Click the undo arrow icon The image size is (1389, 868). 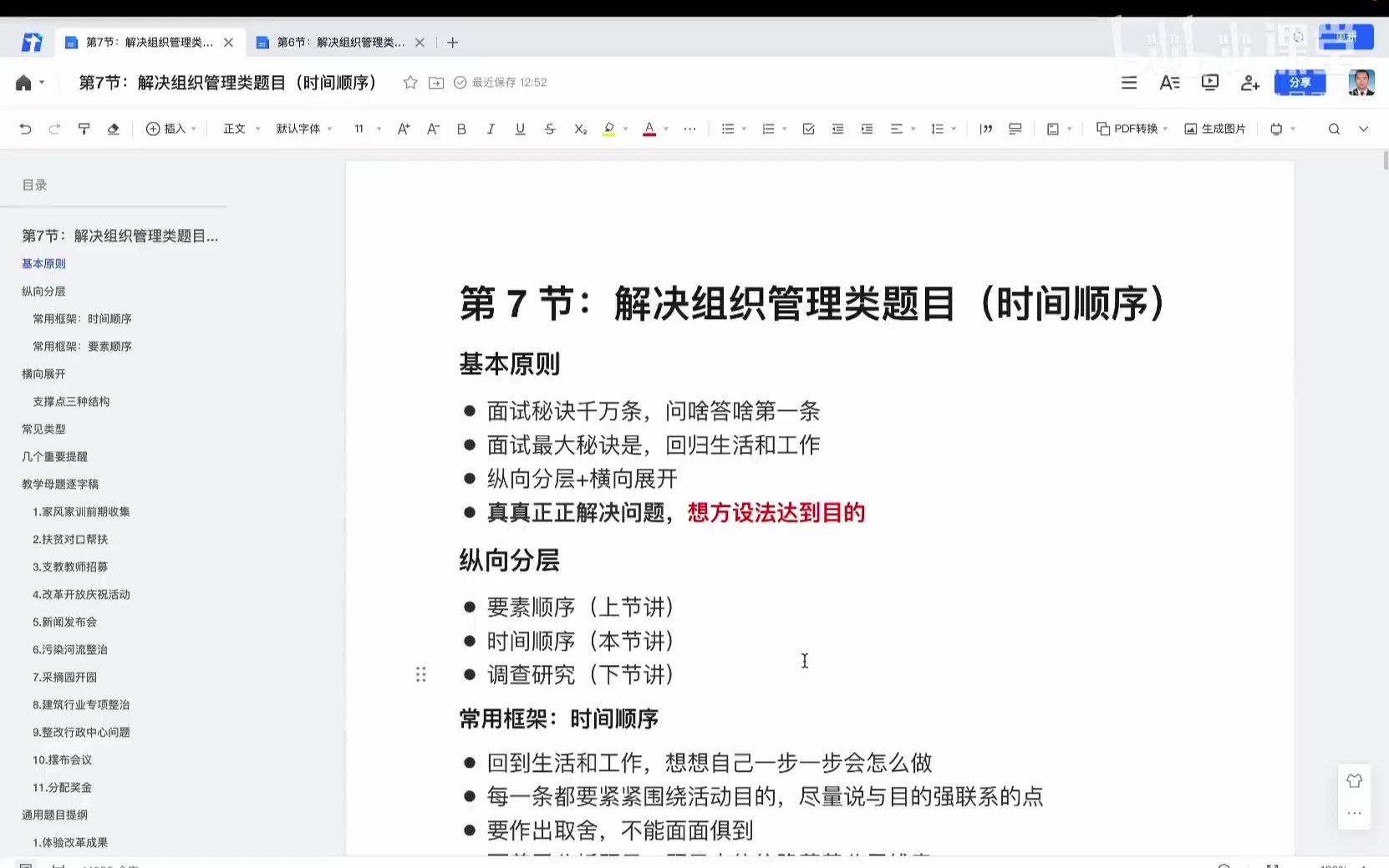pos(25,129)
